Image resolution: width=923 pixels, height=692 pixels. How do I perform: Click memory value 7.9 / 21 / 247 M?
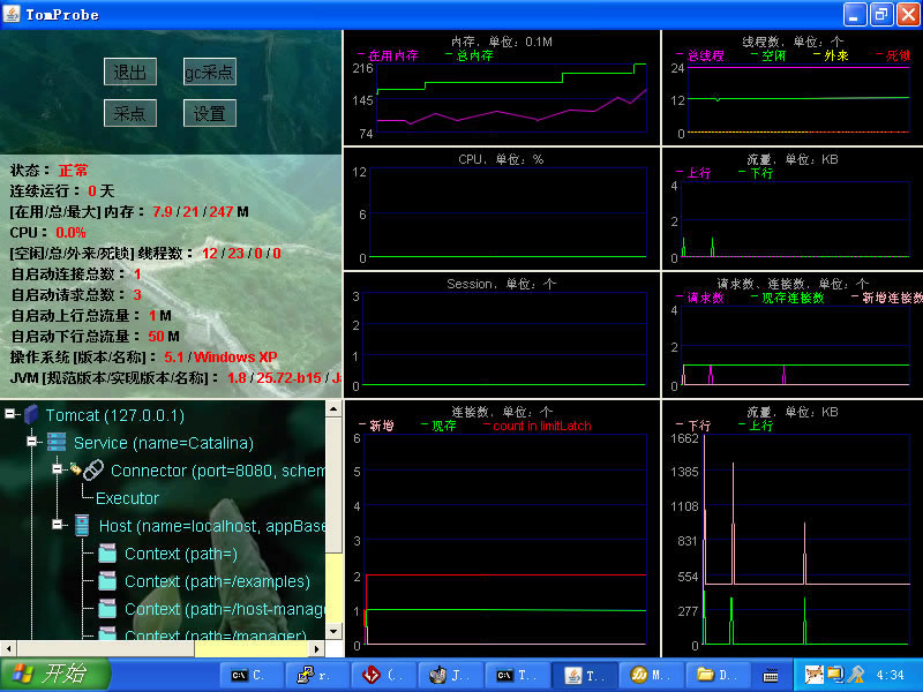[x=200, y=212]
